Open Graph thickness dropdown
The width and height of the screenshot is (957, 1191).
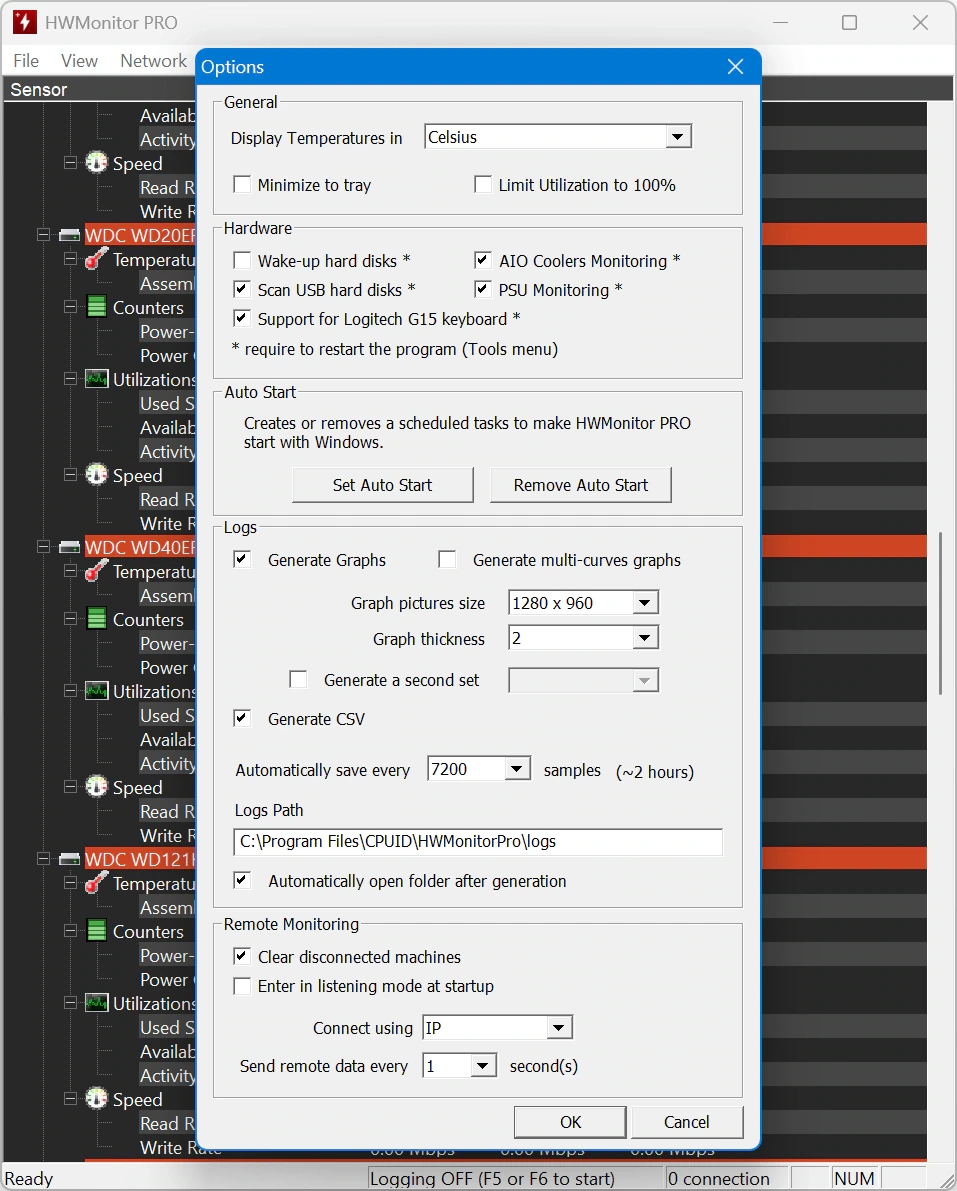tap(645, 638)
